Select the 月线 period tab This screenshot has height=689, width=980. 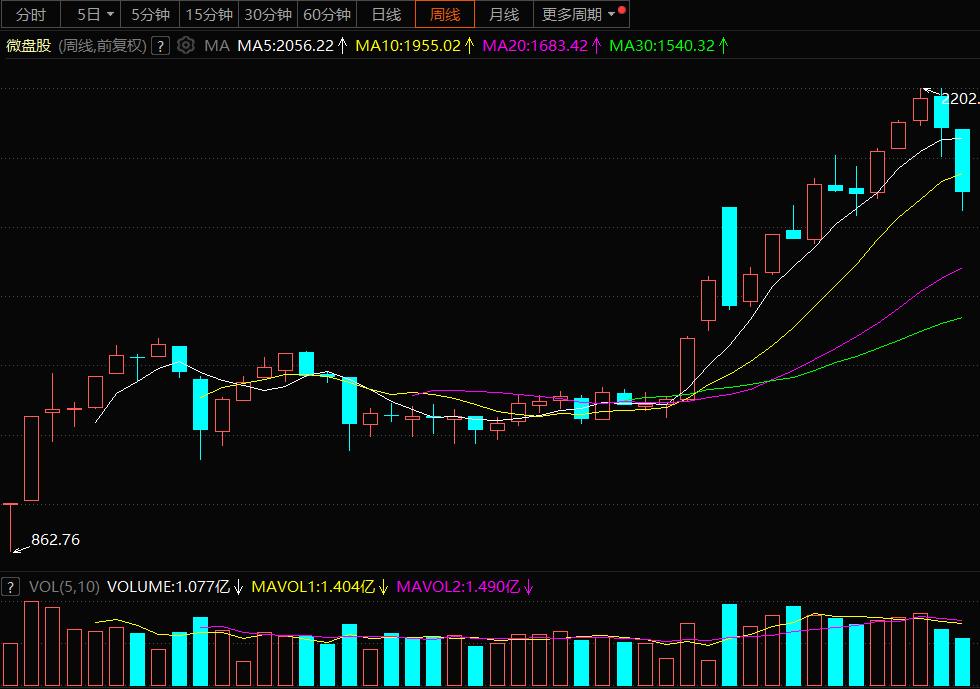pyautogui.click(x=504, y=14)
